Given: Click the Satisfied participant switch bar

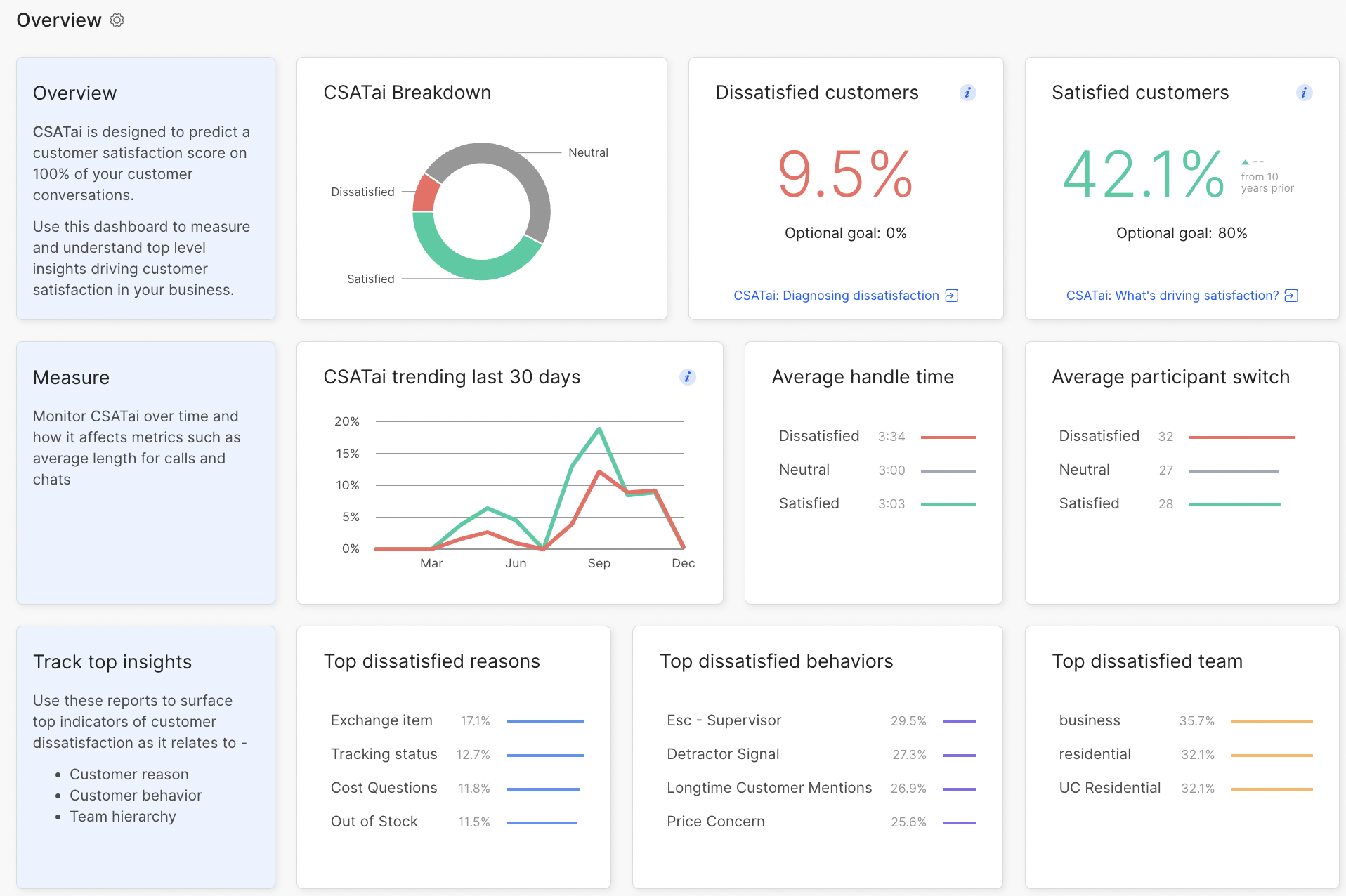Looking at the screenshot, I should 1235,504.
